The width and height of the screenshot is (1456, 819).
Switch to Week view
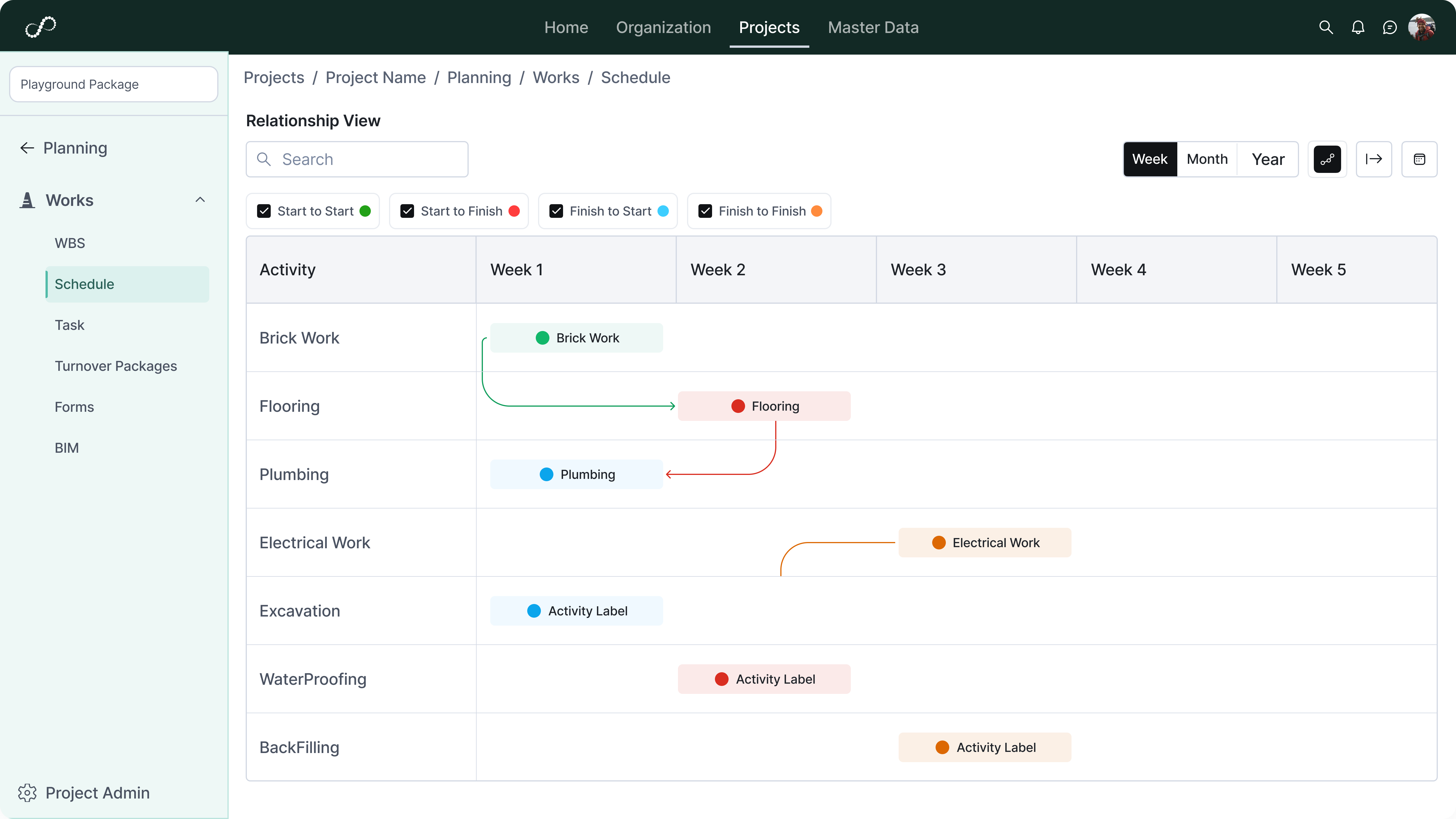(x=1150, y=159)
